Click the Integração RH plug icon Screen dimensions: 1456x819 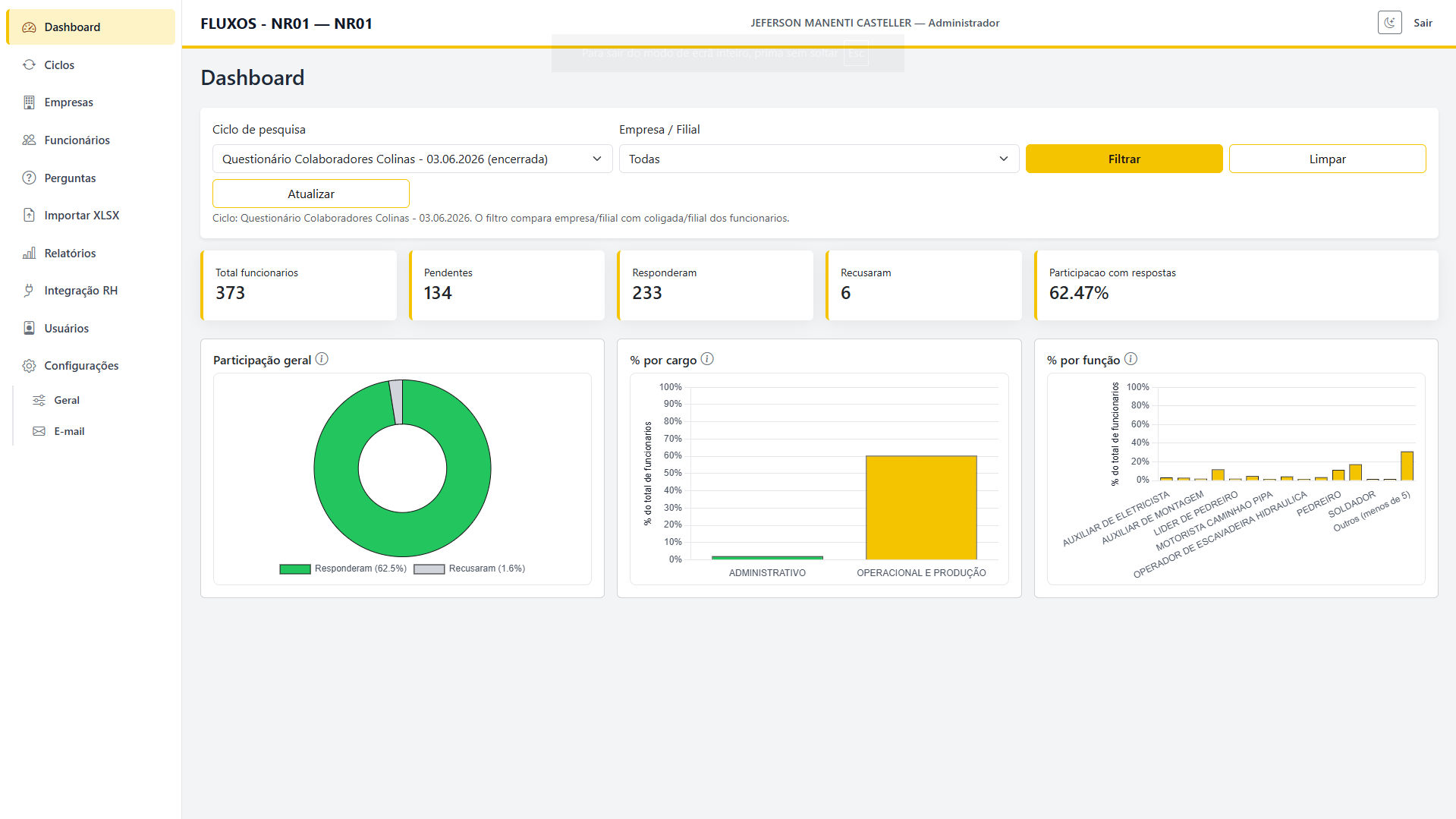tap(29, 290)
